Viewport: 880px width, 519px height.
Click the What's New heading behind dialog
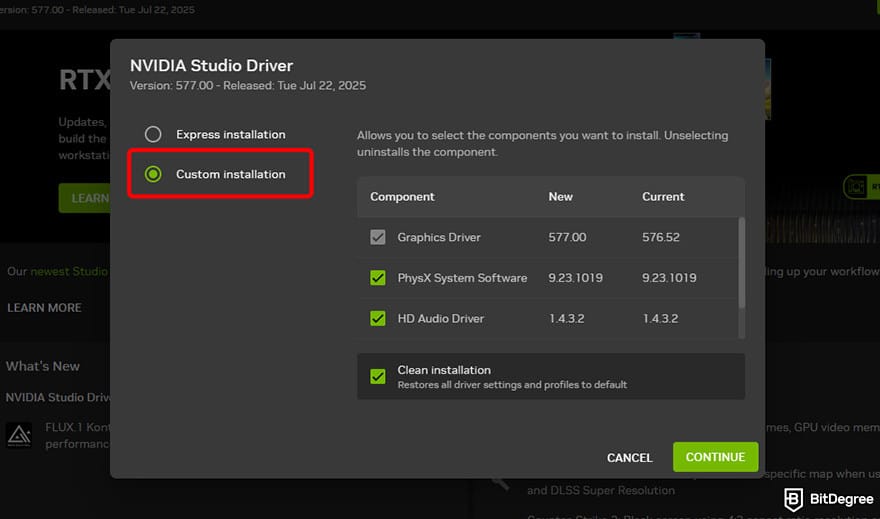pos(43,366)
